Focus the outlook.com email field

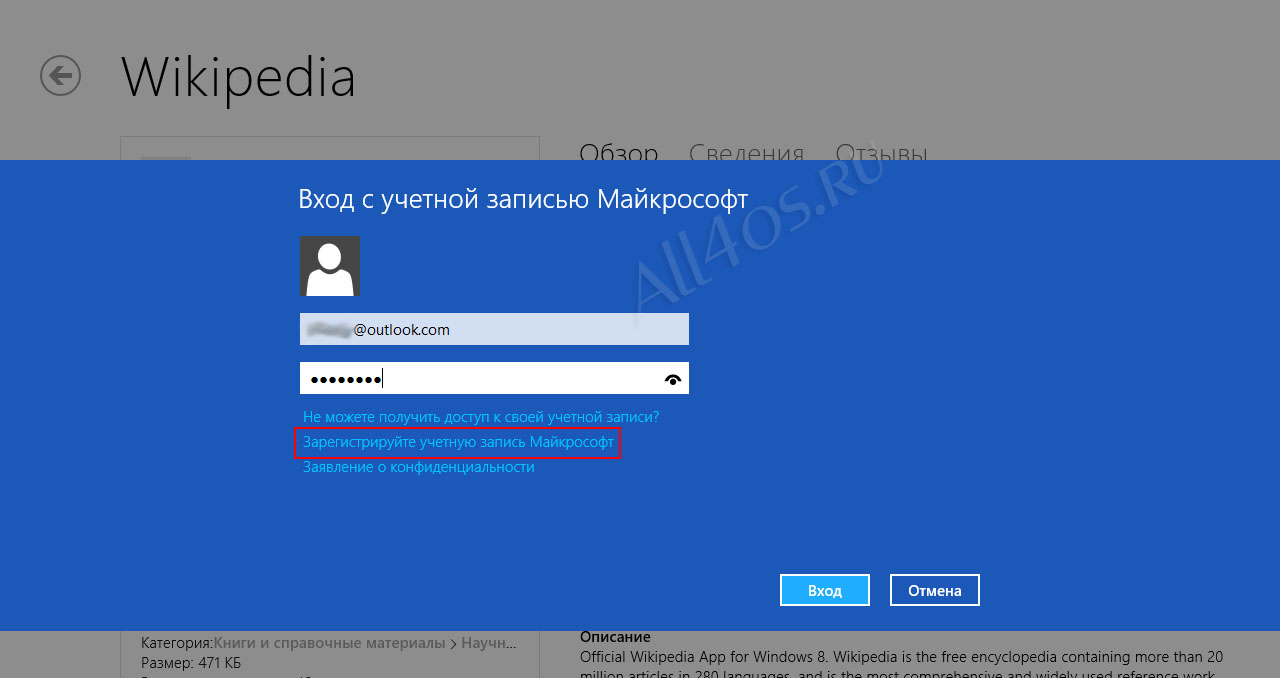494,330
